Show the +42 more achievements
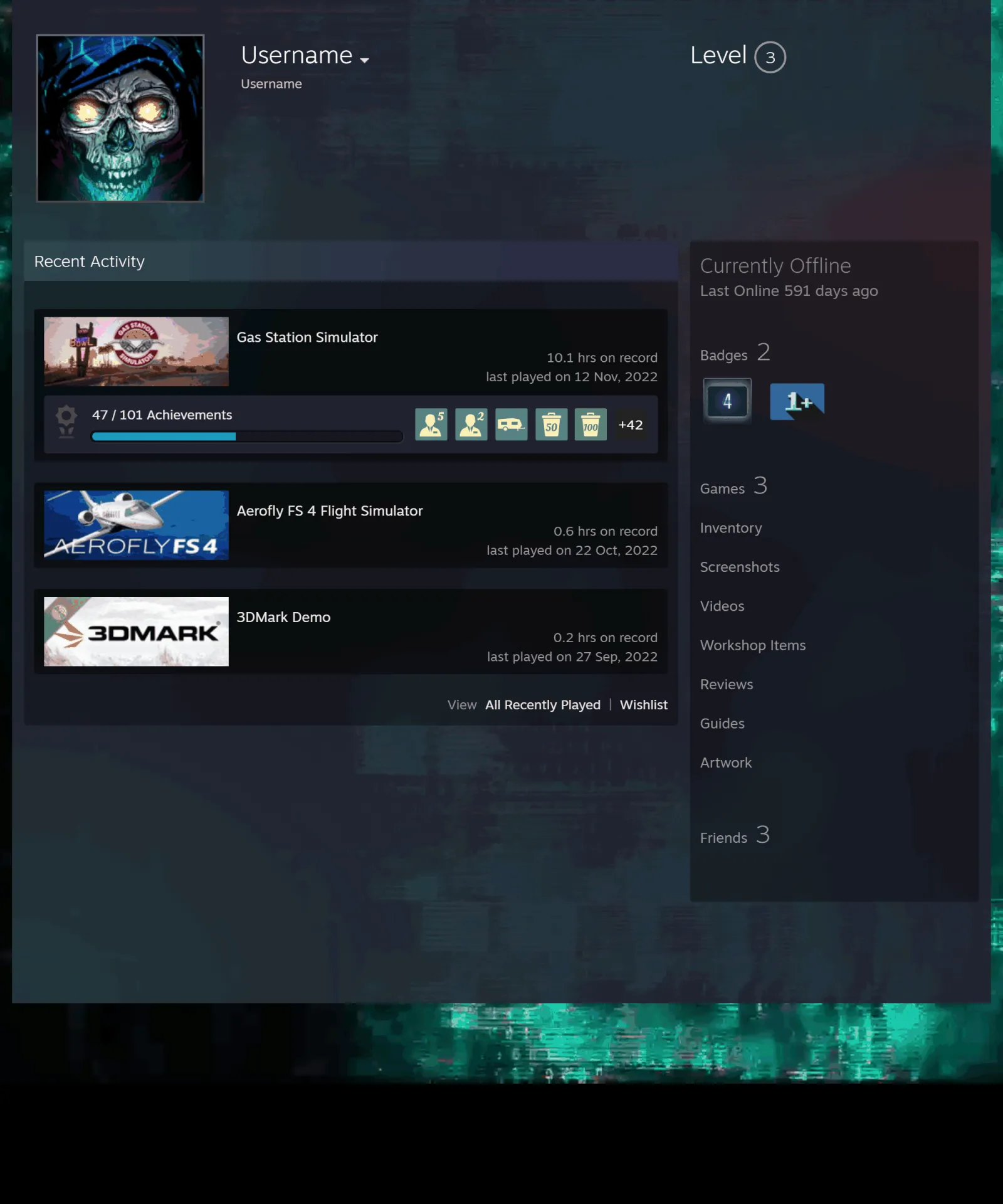 point(631,425)
